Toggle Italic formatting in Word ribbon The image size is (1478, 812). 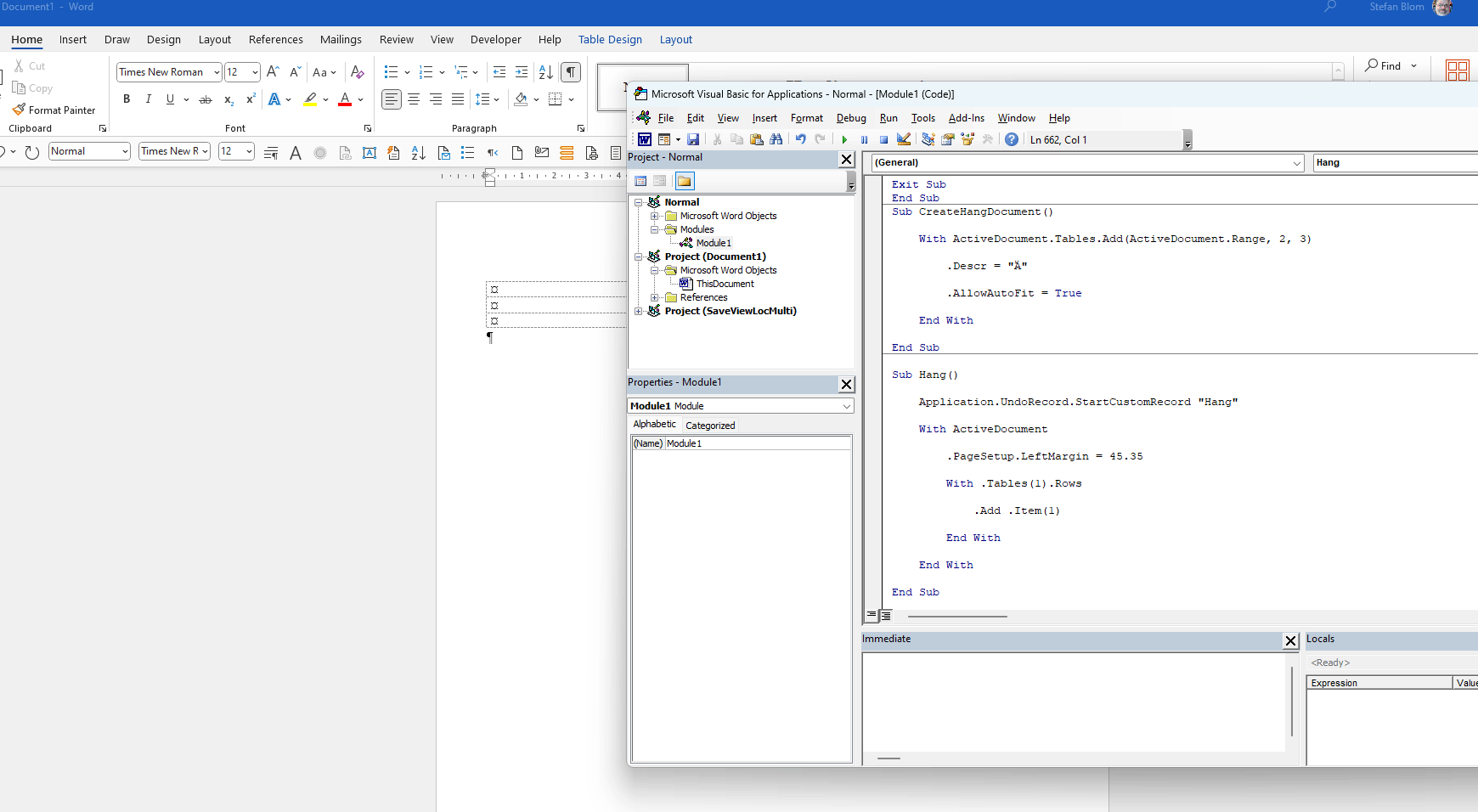[149, 99]
